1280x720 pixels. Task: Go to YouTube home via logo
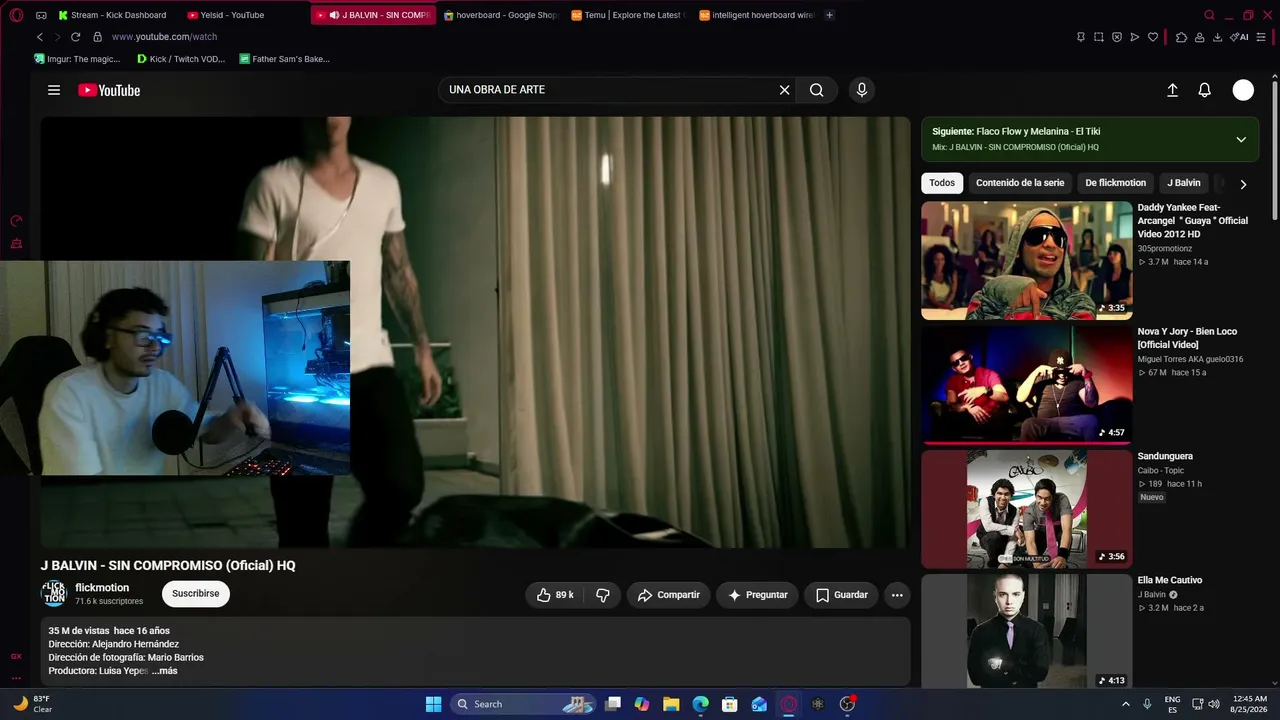point(109,90)
